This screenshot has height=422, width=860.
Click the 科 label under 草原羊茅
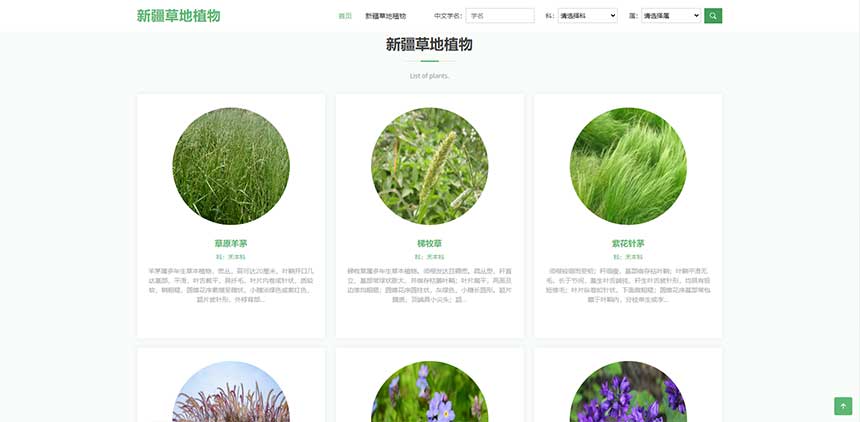pos(231,257)
